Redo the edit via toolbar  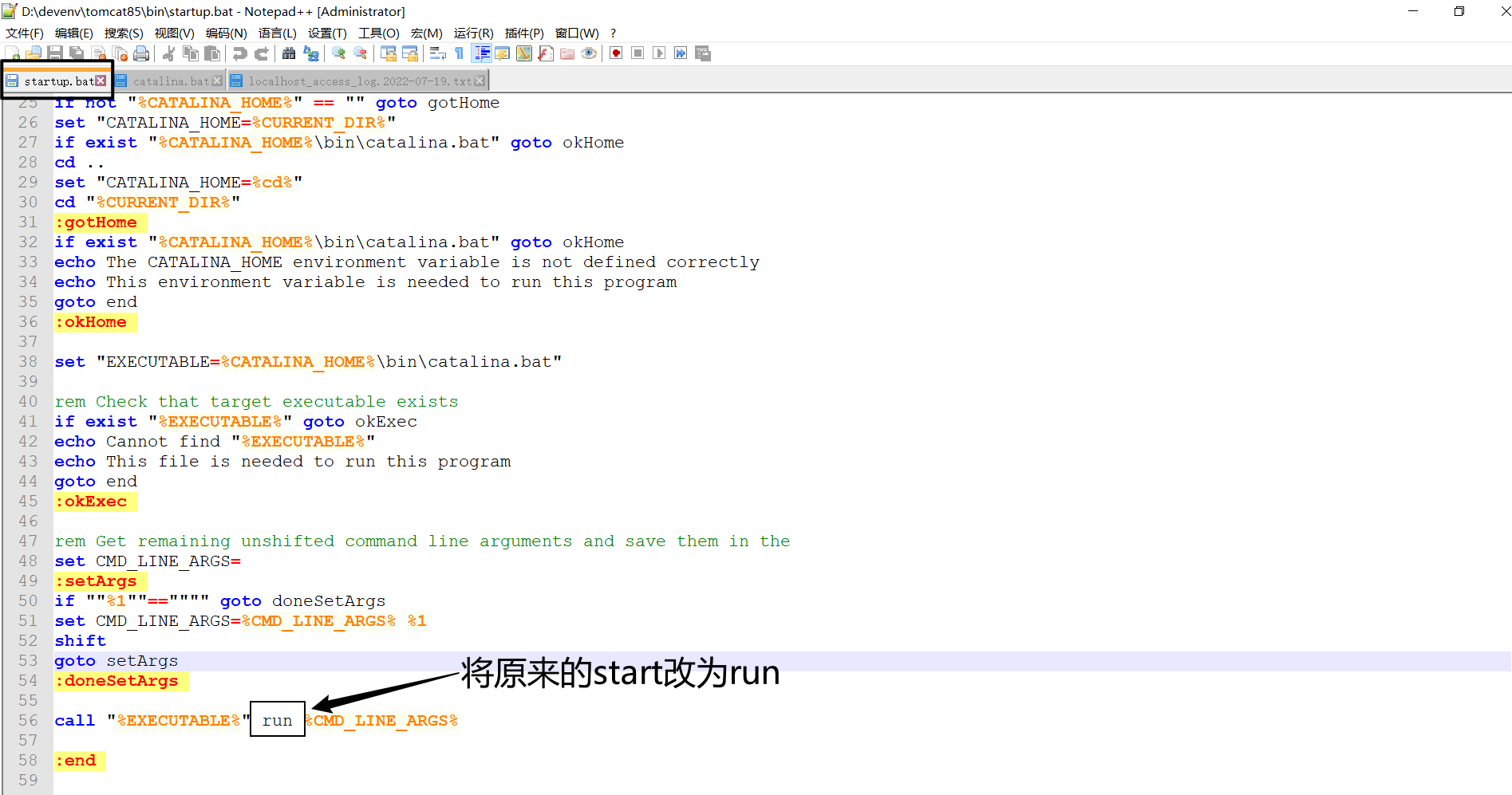coord(261,53)
